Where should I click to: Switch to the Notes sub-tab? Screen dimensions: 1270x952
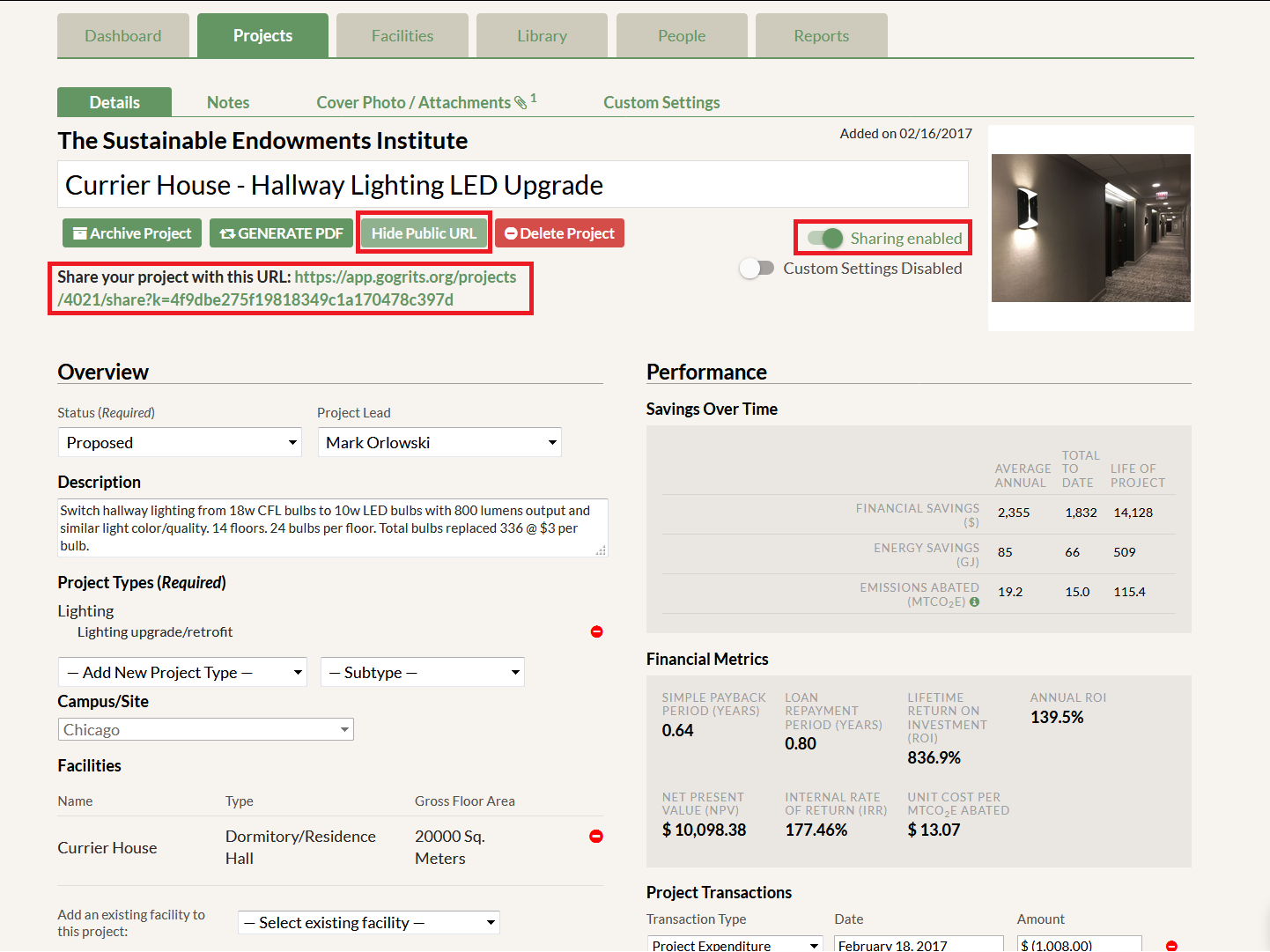pyautogui.click(x=228, y=102)
